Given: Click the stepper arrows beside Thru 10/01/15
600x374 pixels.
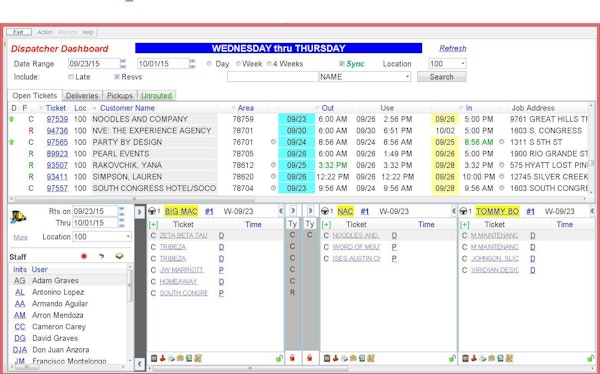Looking at the screenshot, I should tap(121, 222).
